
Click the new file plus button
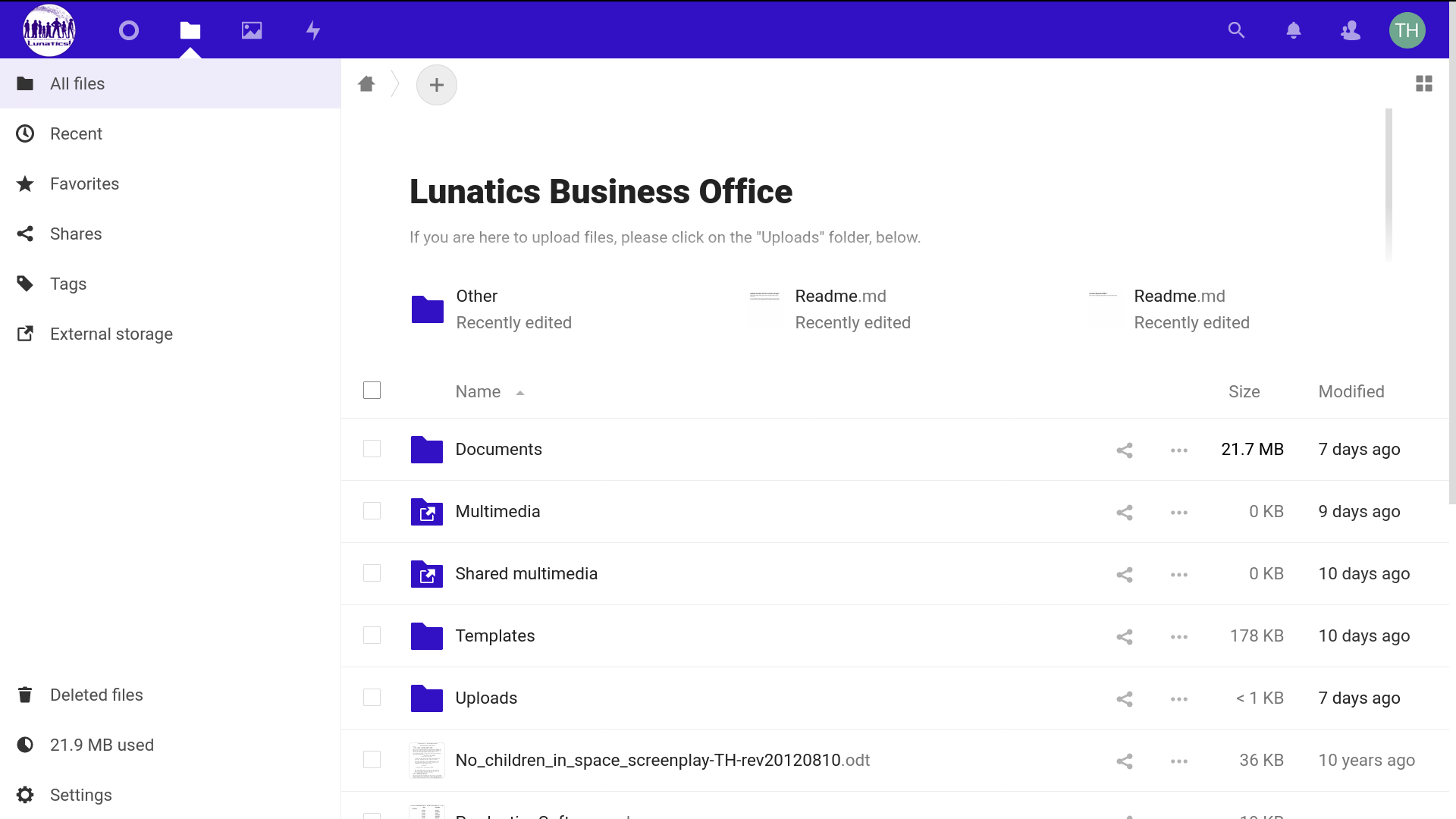[x=436, y=85]
